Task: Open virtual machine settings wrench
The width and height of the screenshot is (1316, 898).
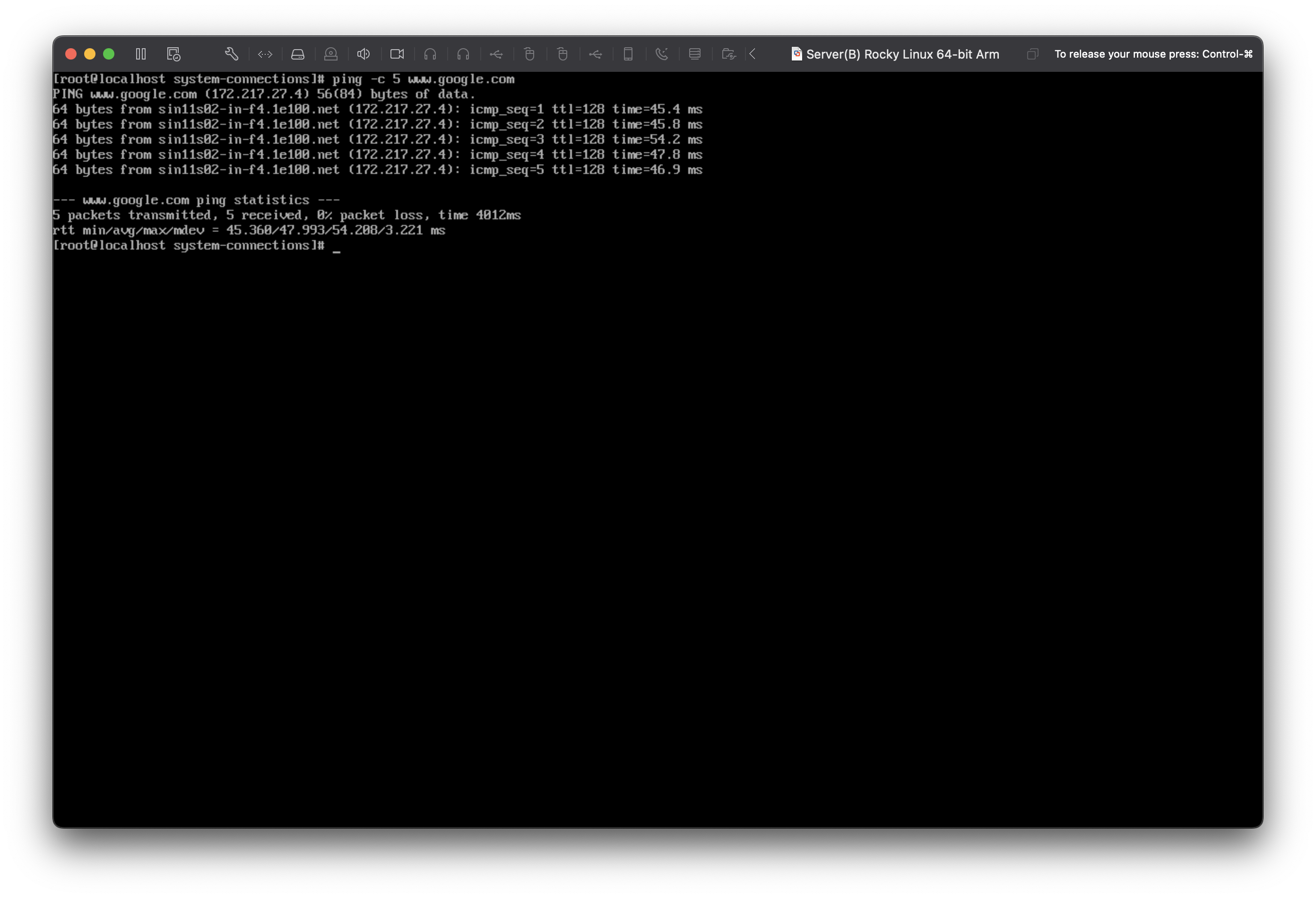Action: [231, 54]
